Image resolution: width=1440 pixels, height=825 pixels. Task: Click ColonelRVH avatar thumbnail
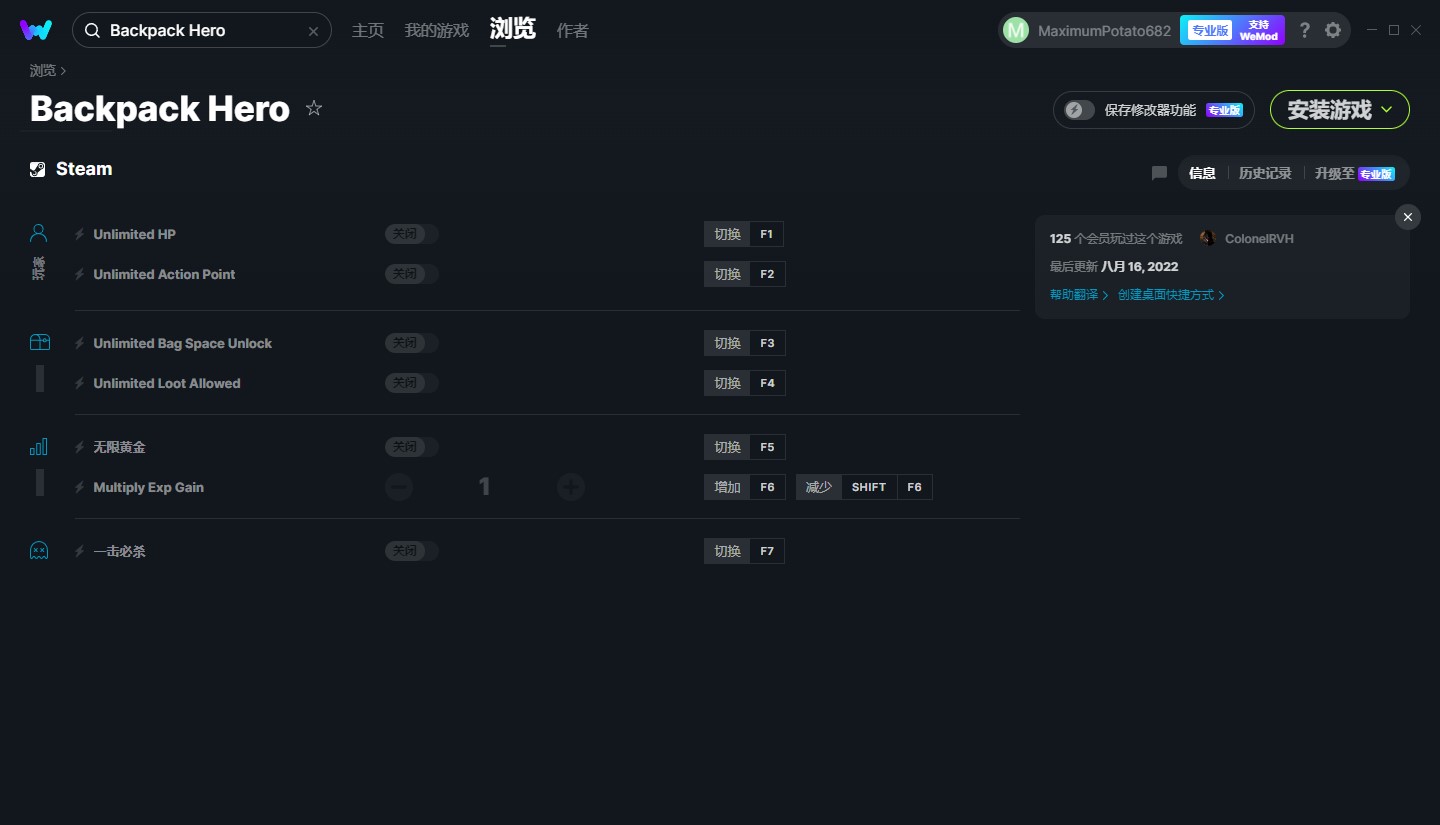click(1208, 238)
